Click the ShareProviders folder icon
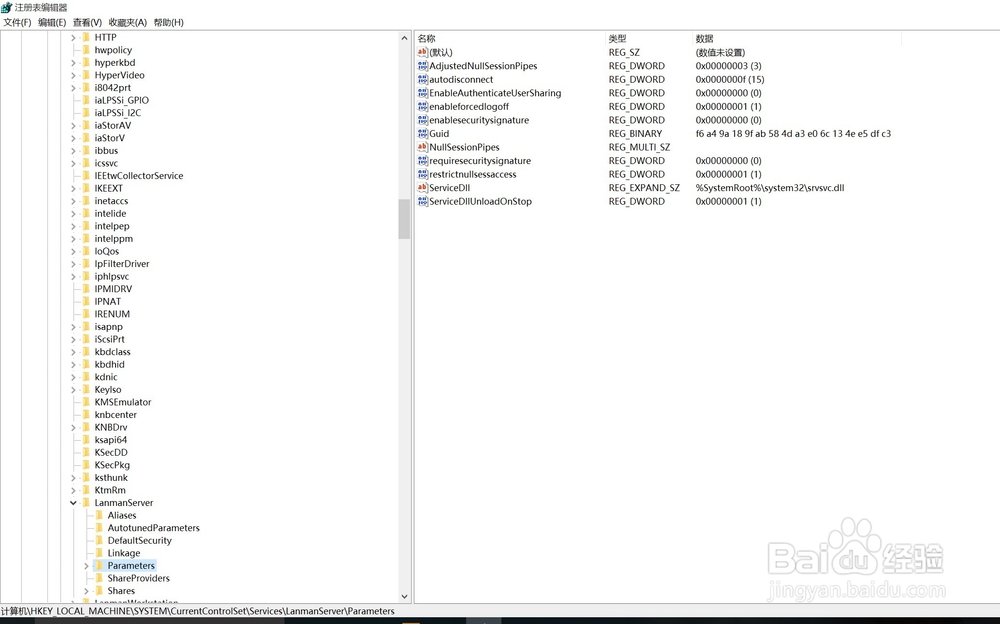The image size is (1000, 624). [x=99, y=578]
